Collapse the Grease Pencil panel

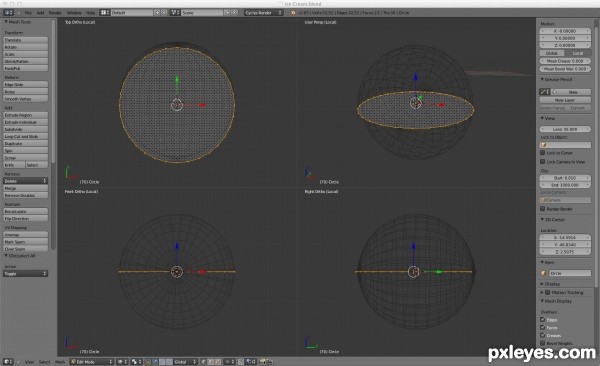(542, 79)
